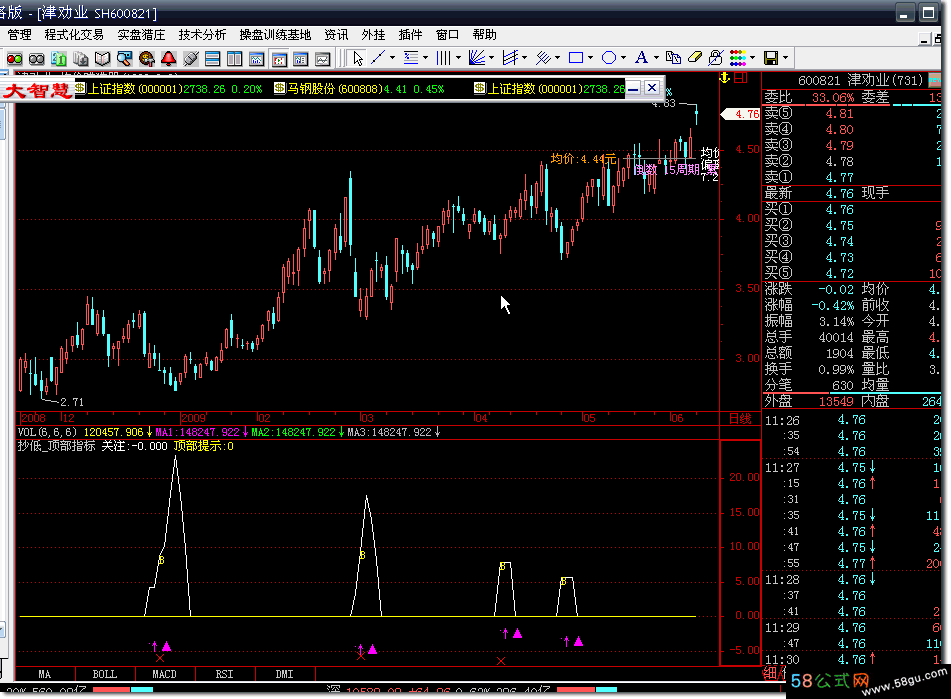Click the red-green lights toolbar icon

[x=15, y=59]
